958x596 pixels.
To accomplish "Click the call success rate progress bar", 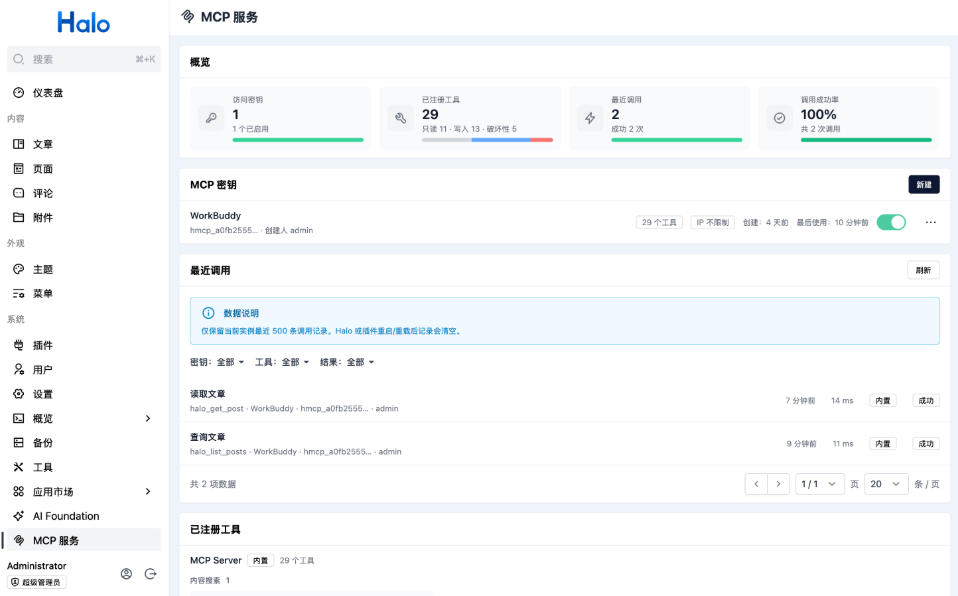I will coord(866,140).
